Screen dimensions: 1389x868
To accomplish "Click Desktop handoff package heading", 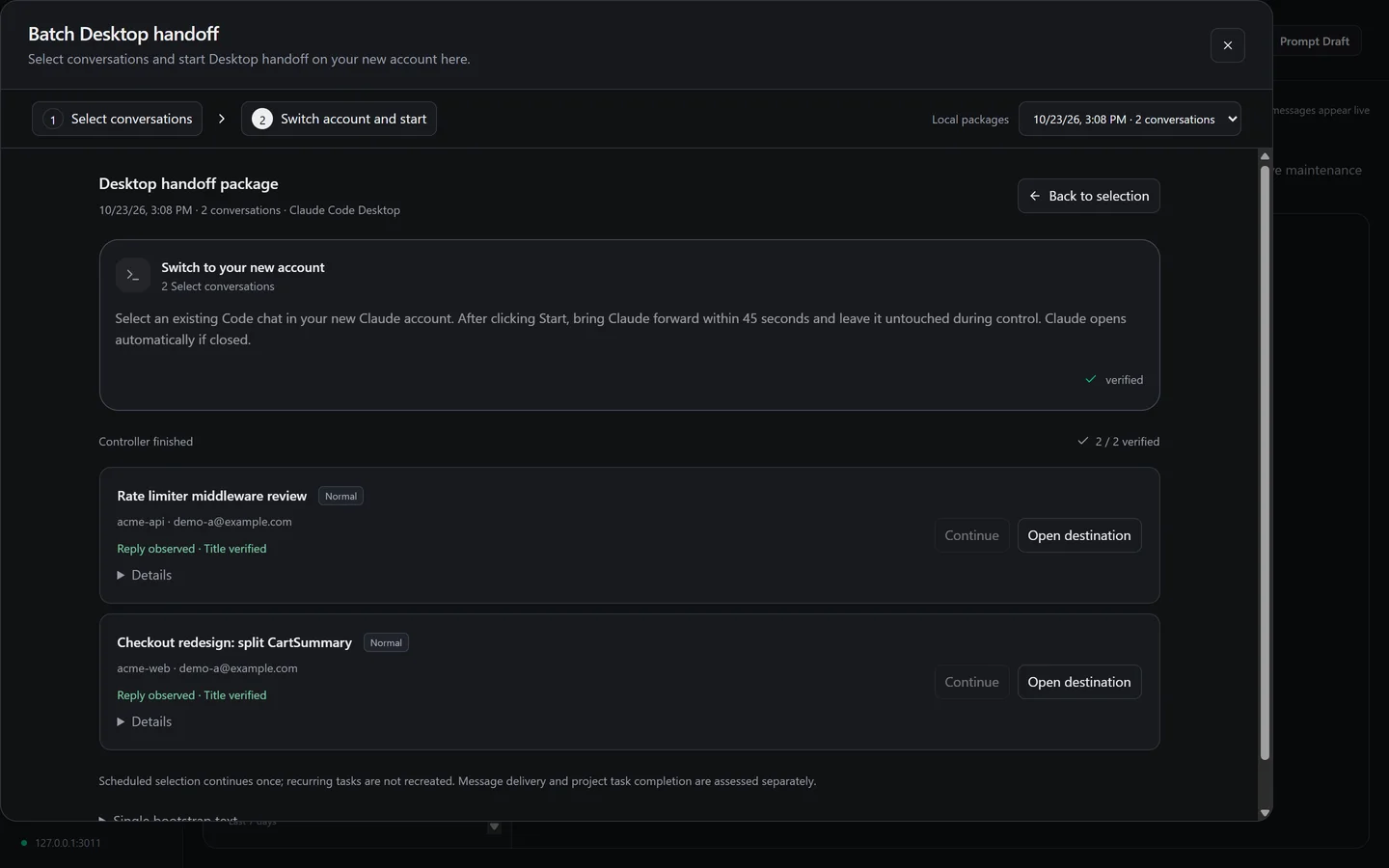I will 188,183.
